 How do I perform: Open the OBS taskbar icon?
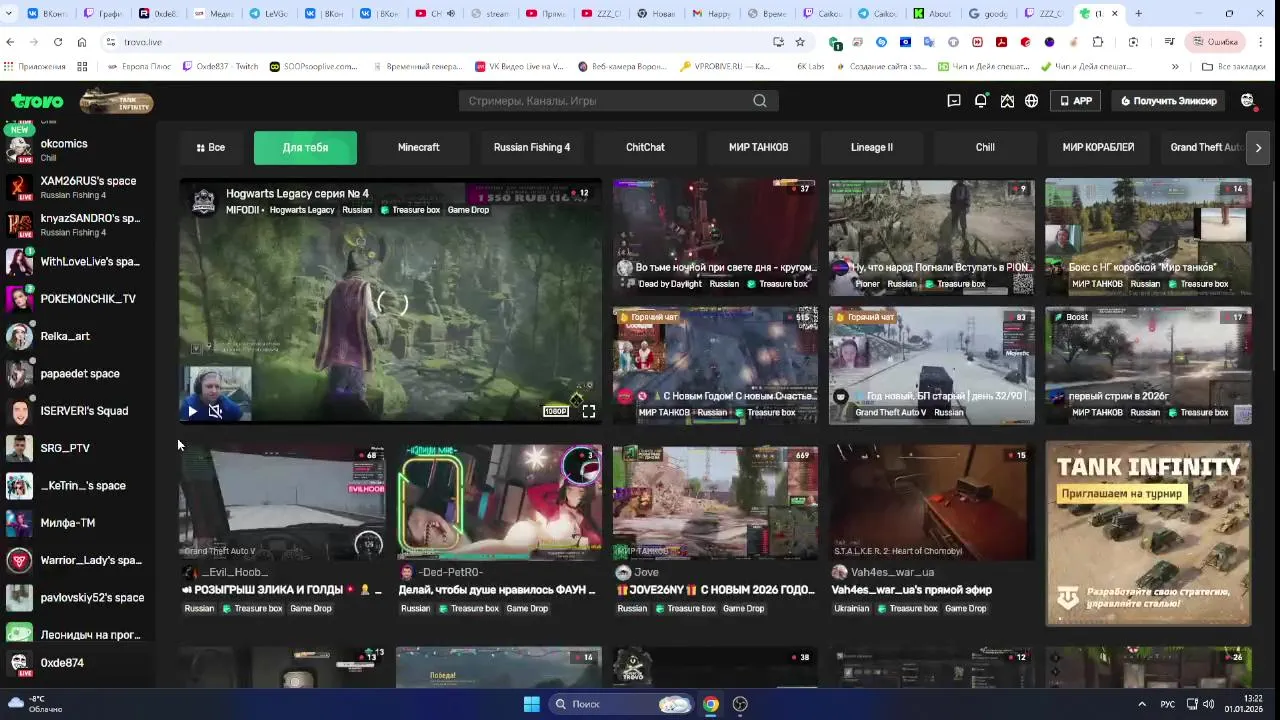tap(740, 704)
